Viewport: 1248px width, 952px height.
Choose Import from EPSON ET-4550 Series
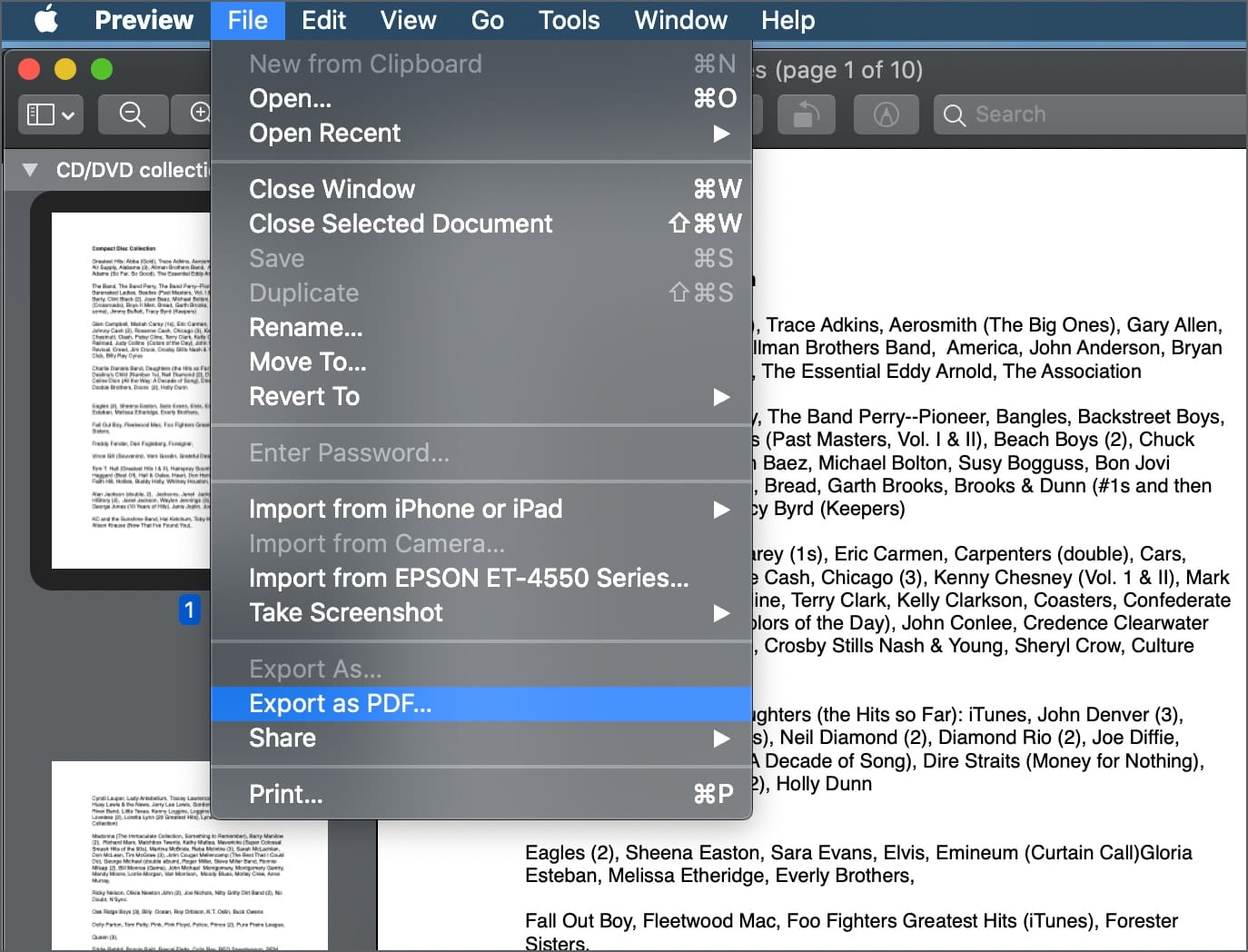tap(469, 578)
